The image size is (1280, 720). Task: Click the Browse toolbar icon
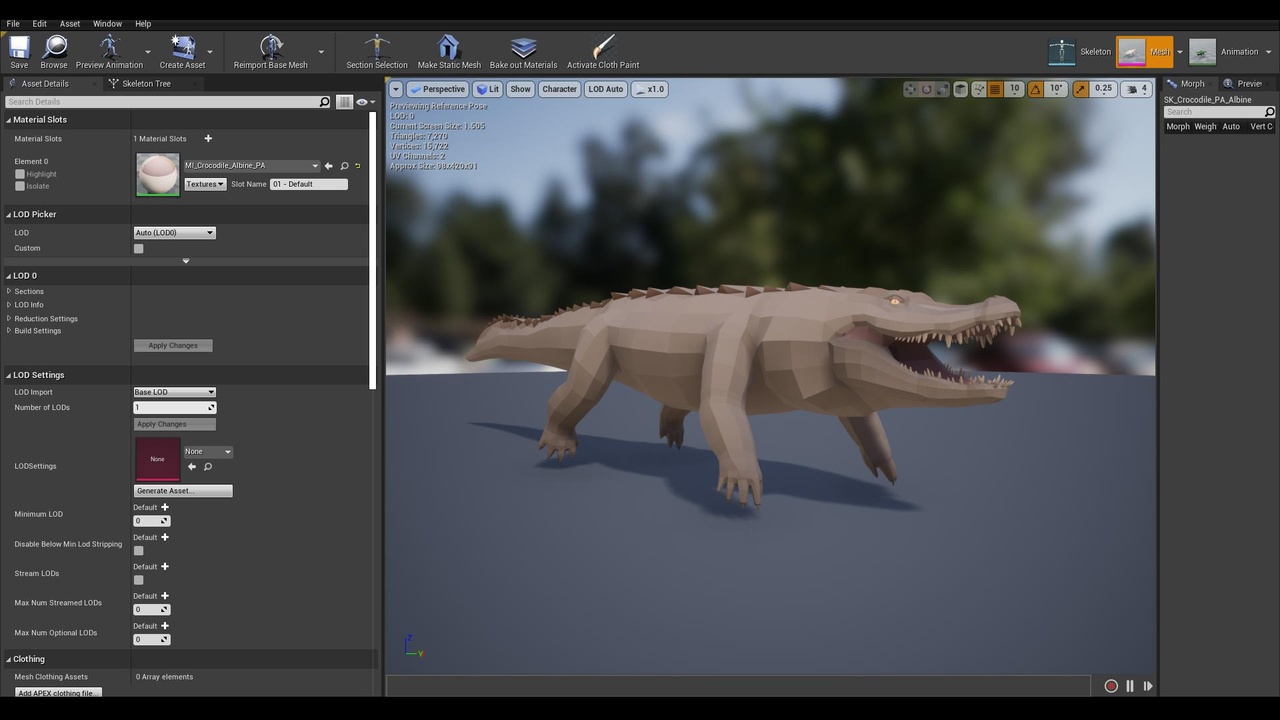54,51
